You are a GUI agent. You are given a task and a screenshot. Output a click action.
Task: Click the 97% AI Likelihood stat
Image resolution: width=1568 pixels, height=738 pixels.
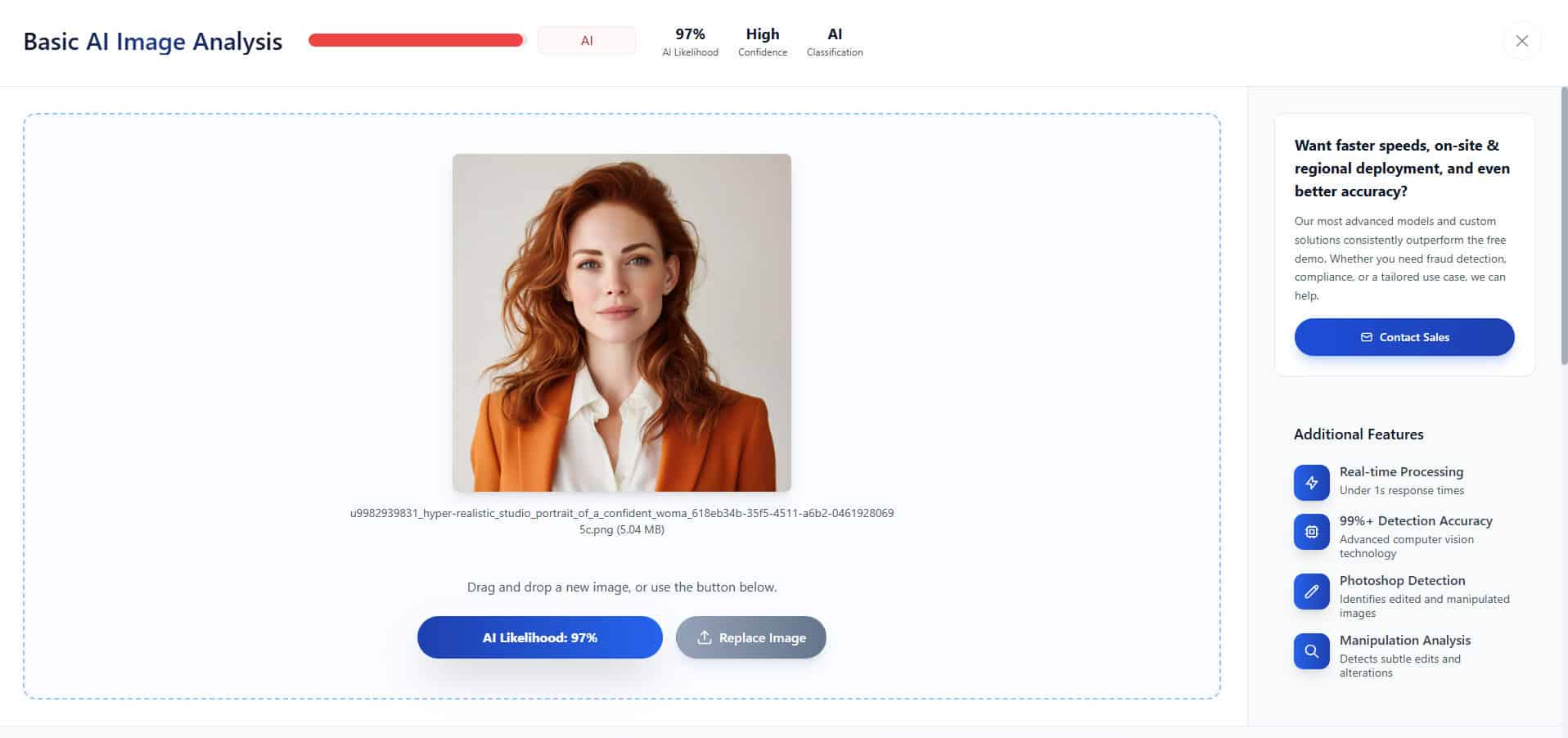690,42
